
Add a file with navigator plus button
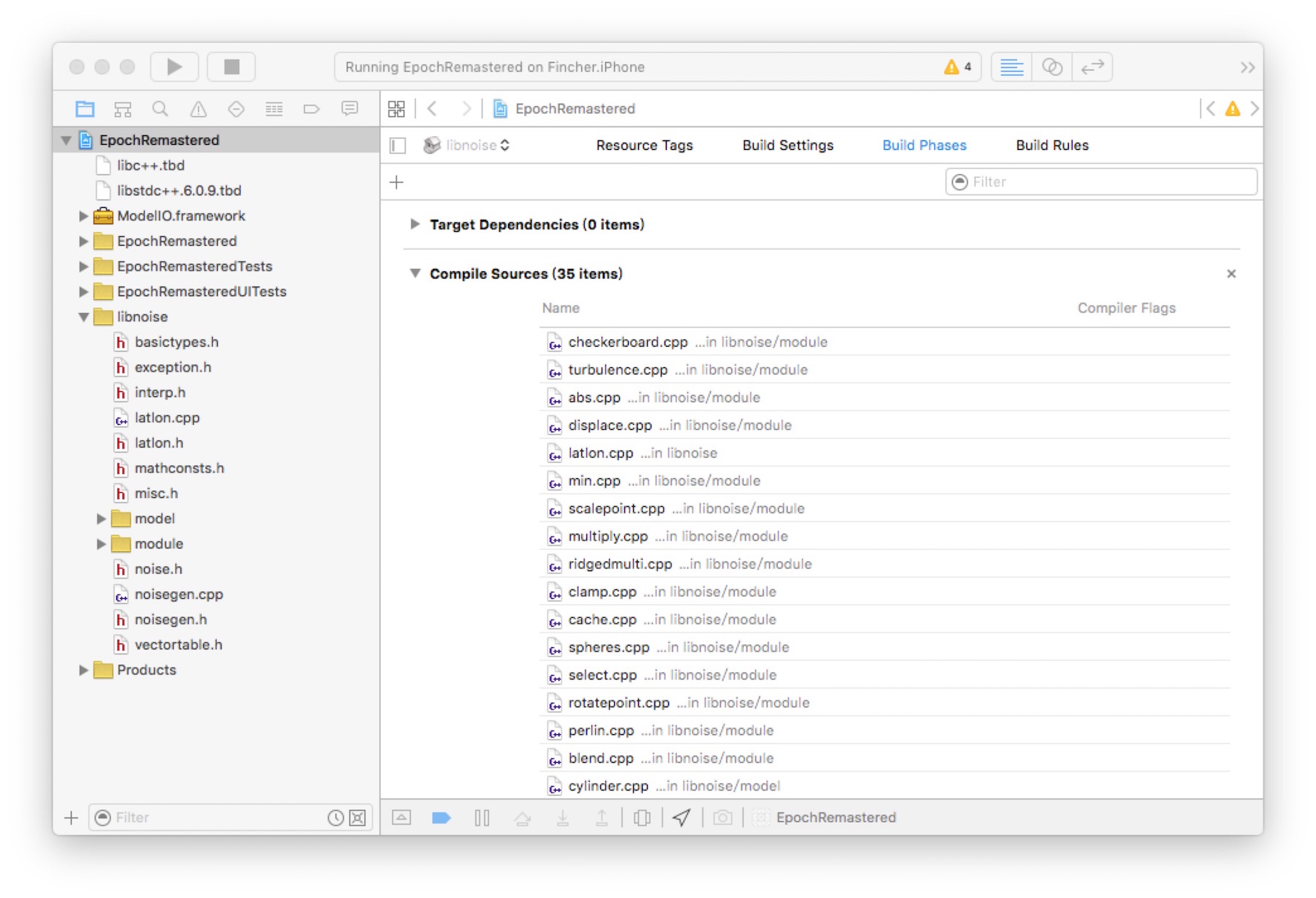[71, 818]
